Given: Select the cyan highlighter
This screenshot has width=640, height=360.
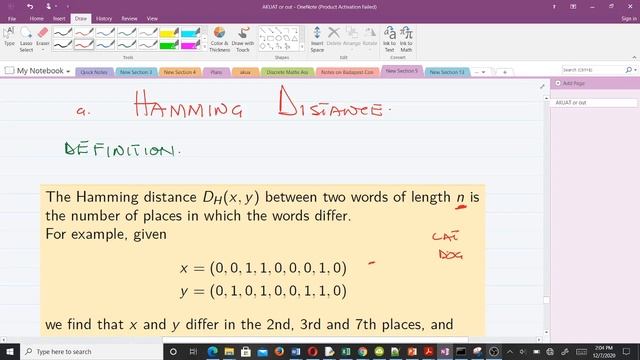Looking at the screenshot, I should [190, 32].
